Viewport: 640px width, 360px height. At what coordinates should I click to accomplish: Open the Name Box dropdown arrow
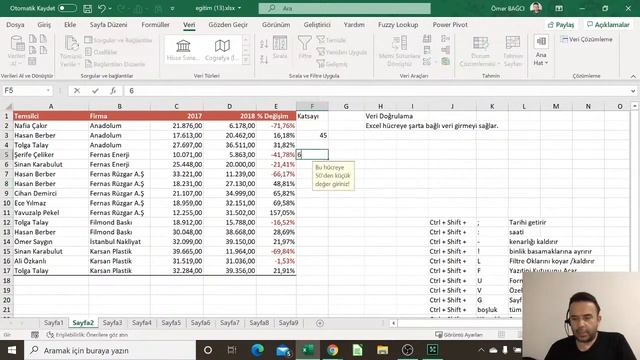click(x=48, y=91)
